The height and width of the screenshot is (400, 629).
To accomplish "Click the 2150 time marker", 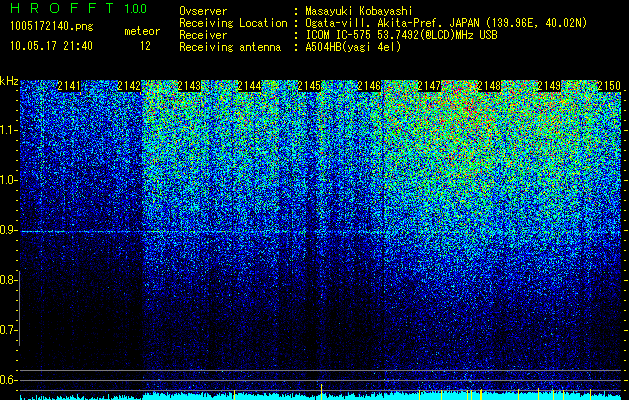I will (609, 86).
